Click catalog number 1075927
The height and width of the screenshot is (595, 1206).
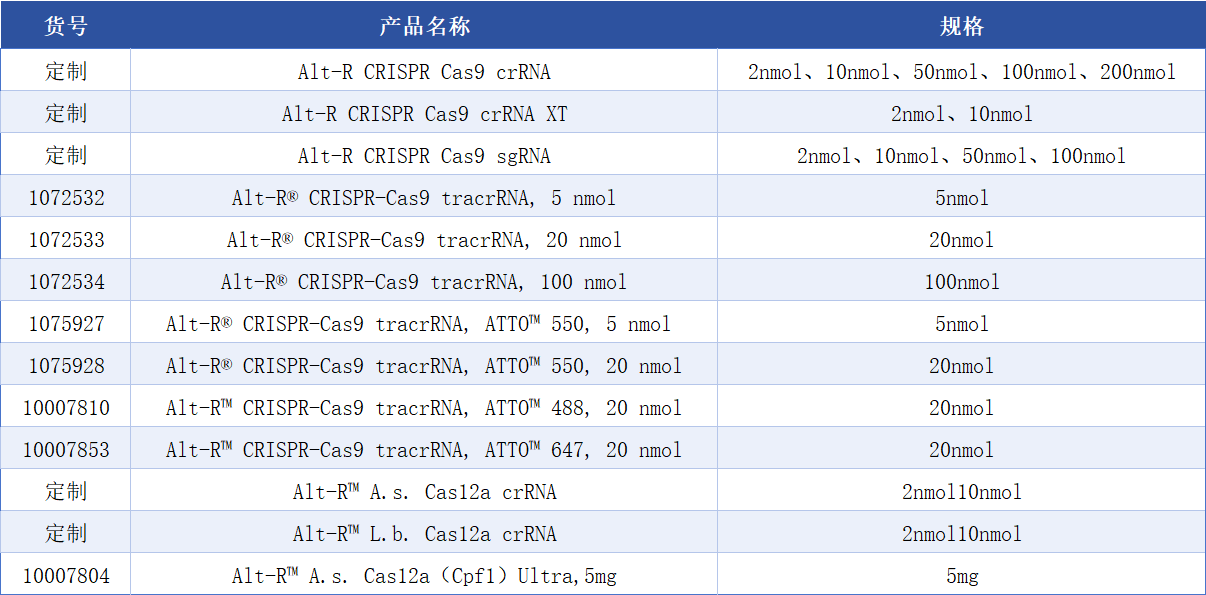pyautogui.click(x=66, y=324)
